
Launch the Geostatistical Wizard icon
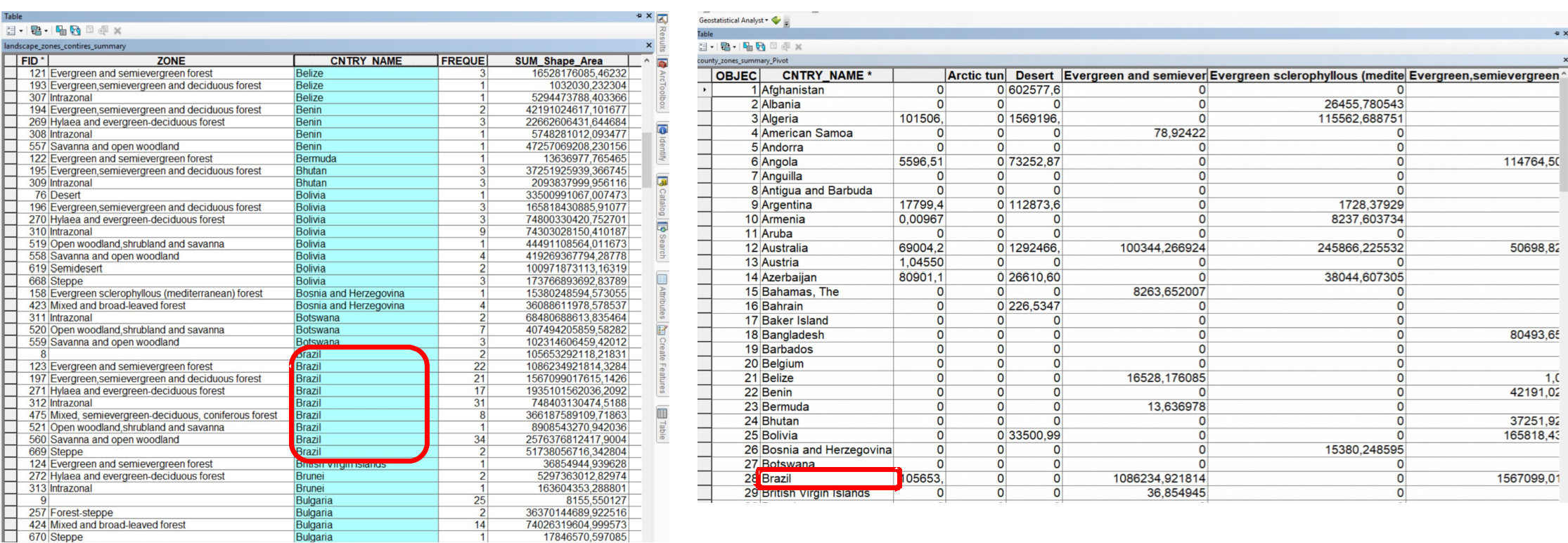coord(776,20)
